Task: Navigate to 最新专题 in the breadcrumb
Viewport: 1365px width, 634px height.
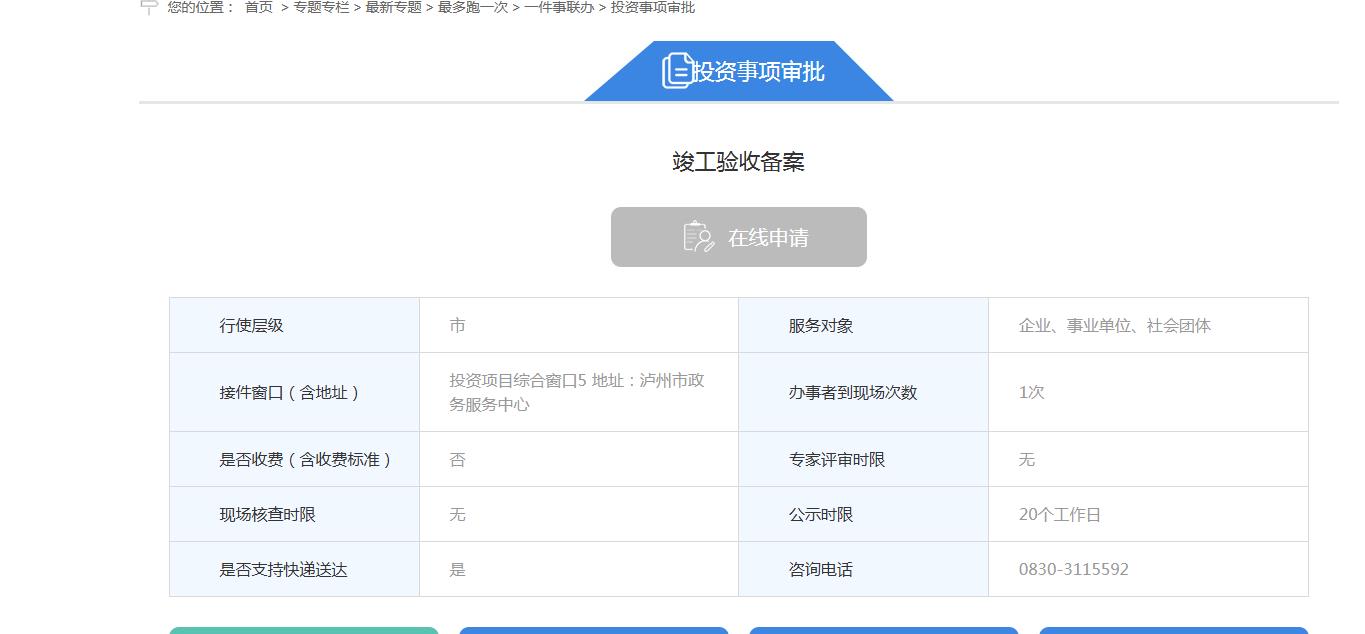Action: (393, 8)
